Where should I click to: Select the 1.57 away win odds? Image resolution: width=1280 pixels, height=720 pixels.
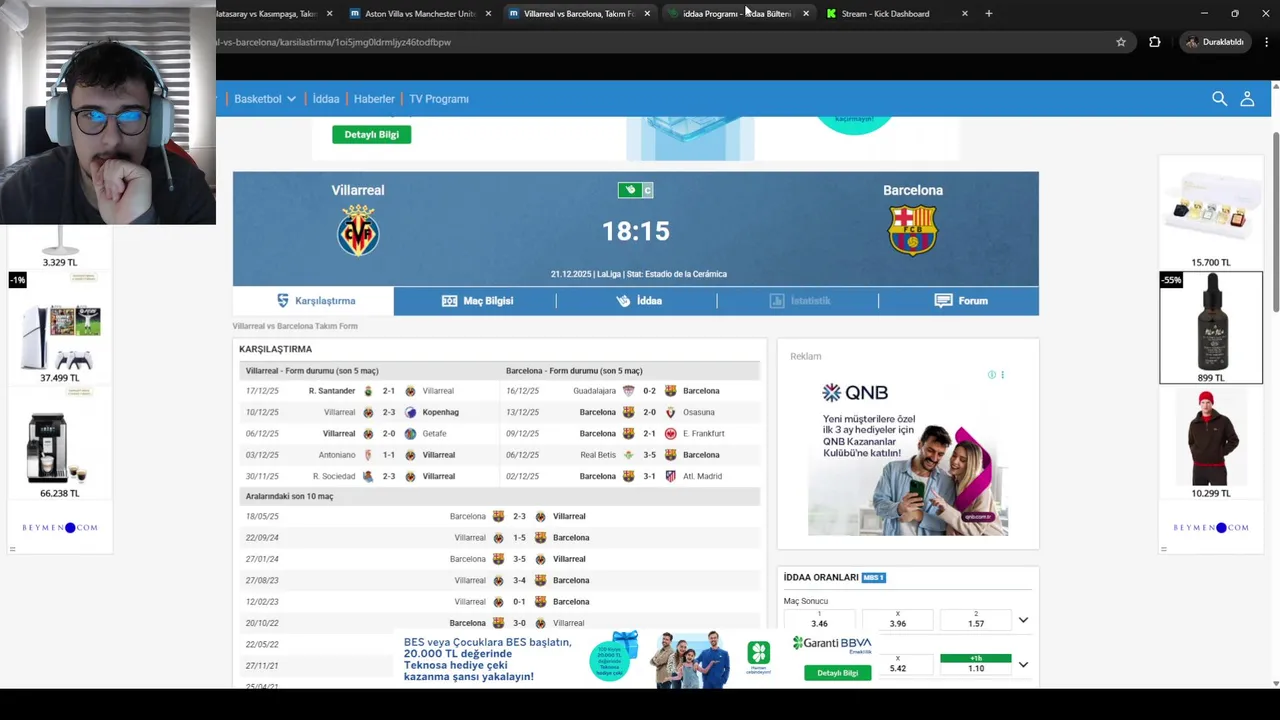[x=976, y=620]
